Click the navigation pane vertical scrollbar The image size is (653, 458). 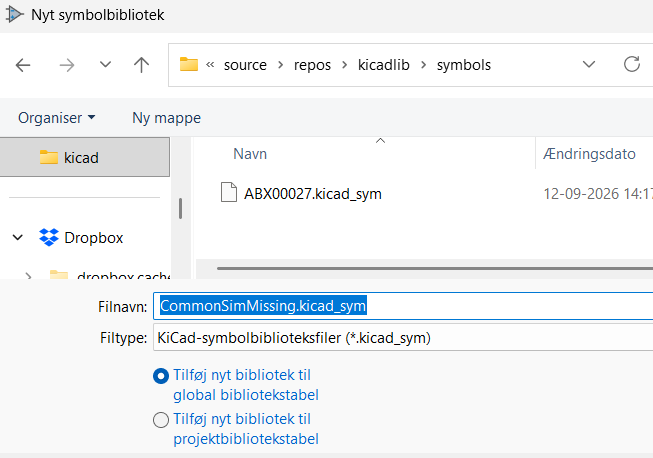[x=180, y=208]
